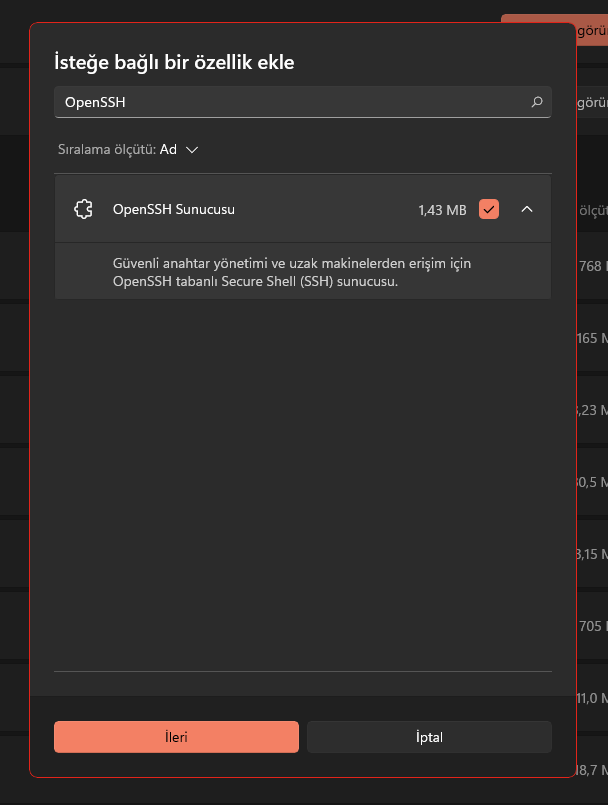
Task: Click the background row showing 768
Action: point(592,266)
